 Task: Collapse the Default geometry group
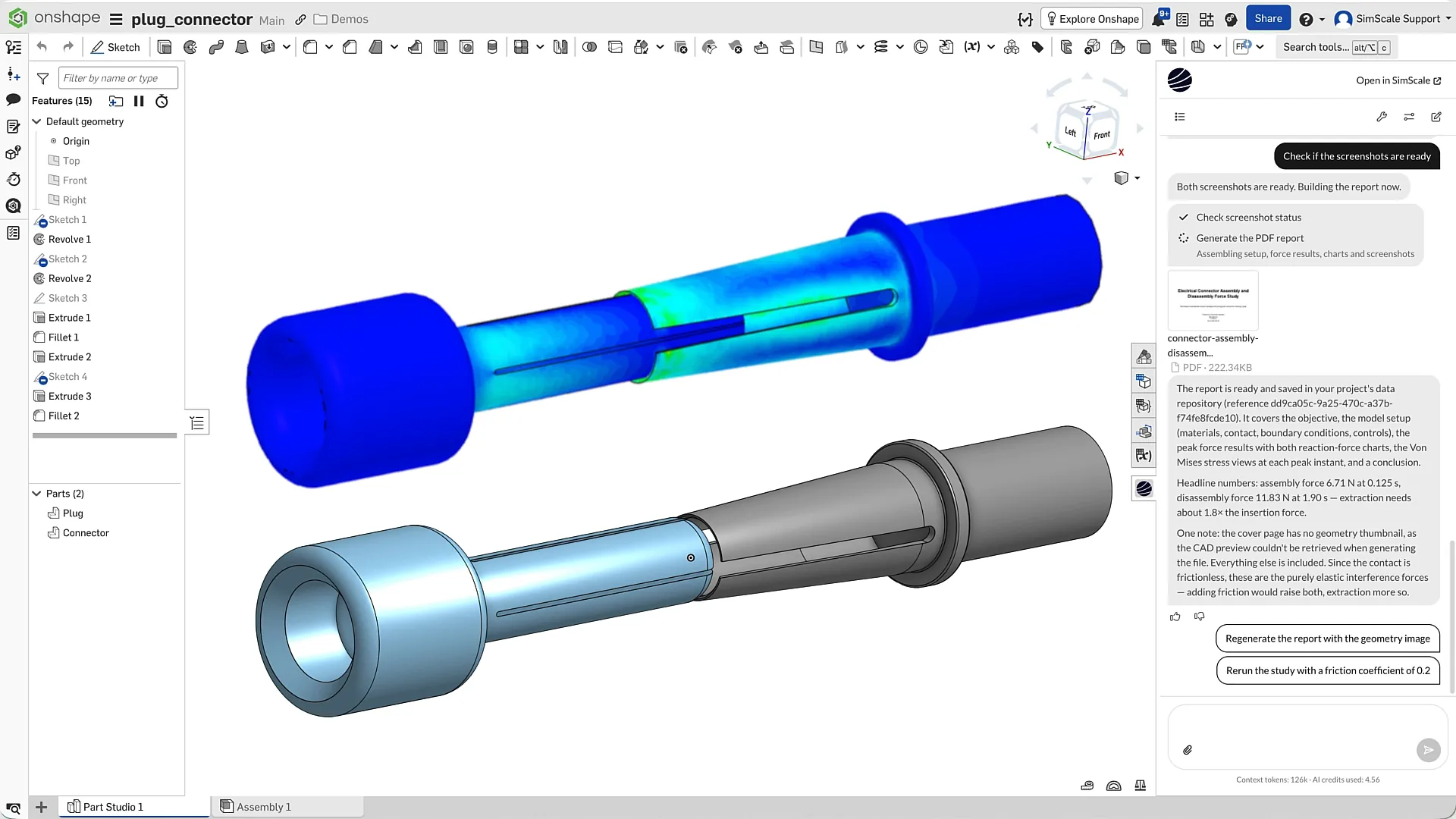36,121
